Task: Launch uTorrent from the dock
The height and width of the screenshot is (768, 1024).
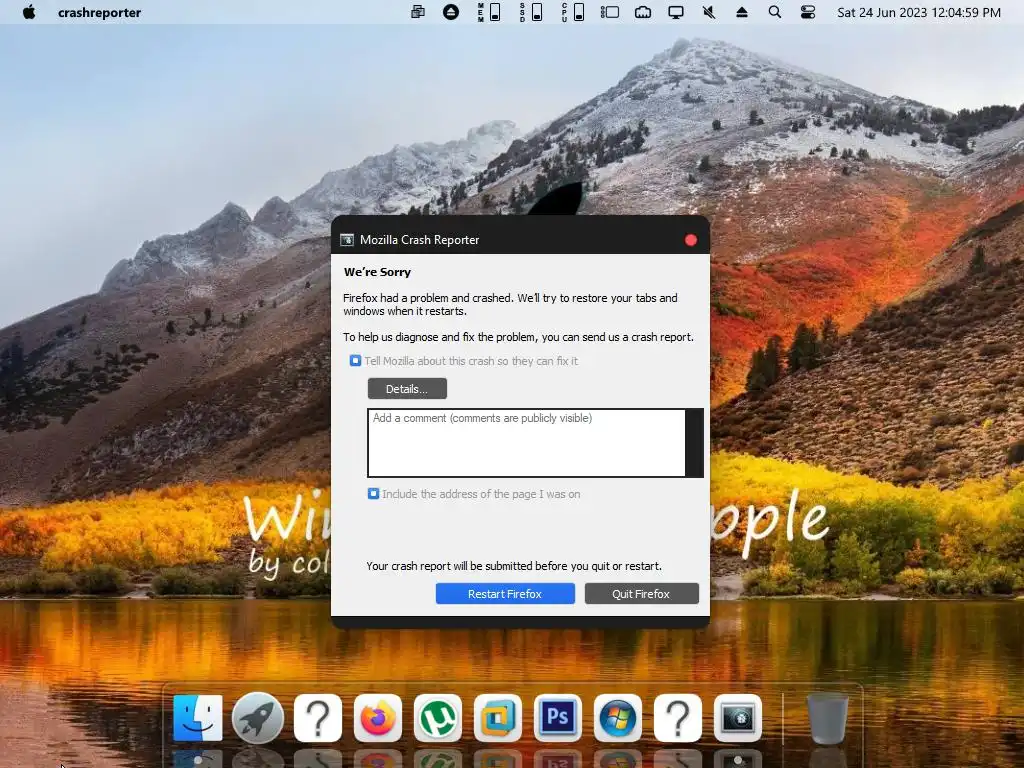Action: click(x=438, y=718)
